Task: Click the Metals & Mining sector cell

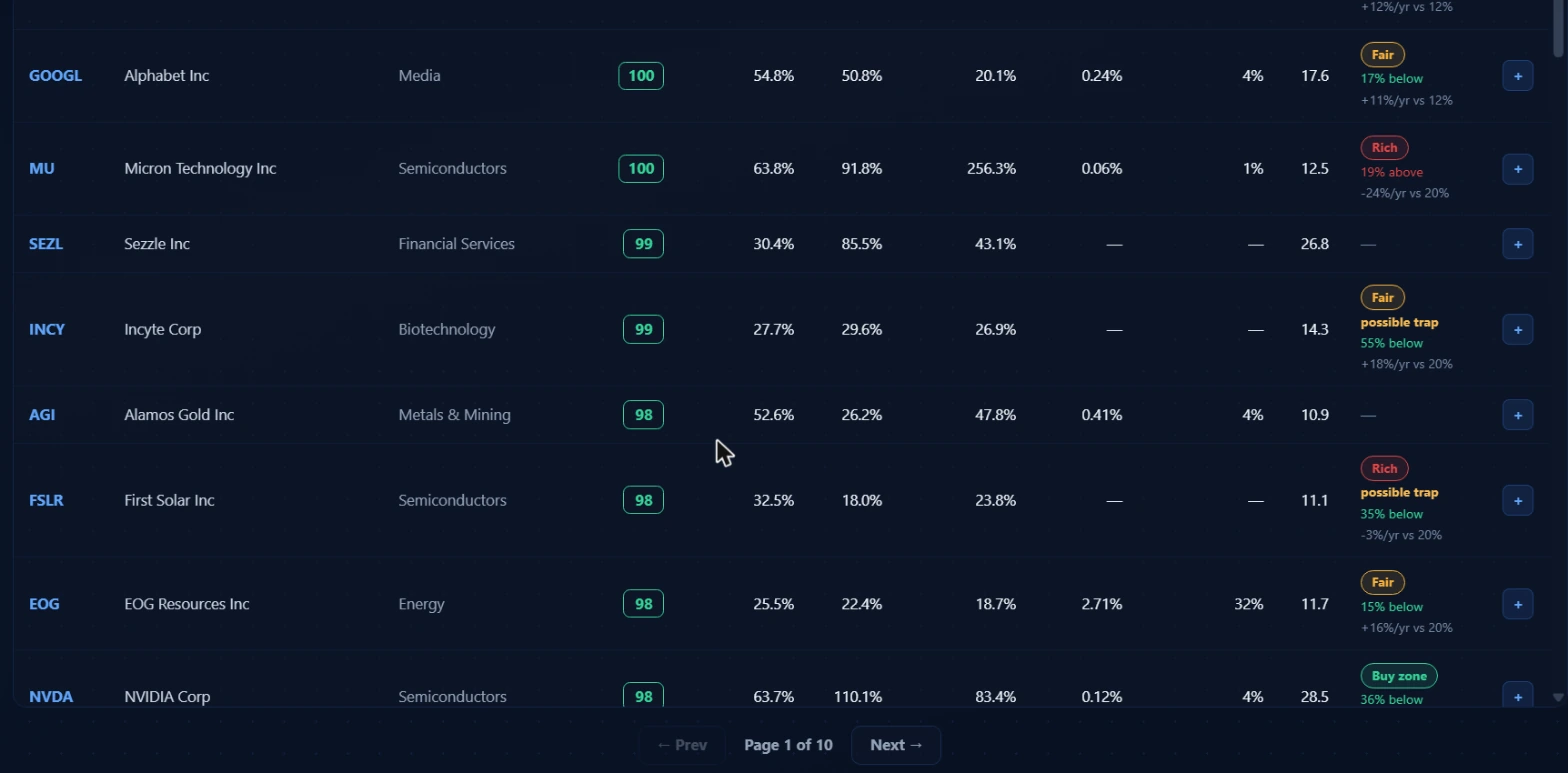Action: (454, 415)
